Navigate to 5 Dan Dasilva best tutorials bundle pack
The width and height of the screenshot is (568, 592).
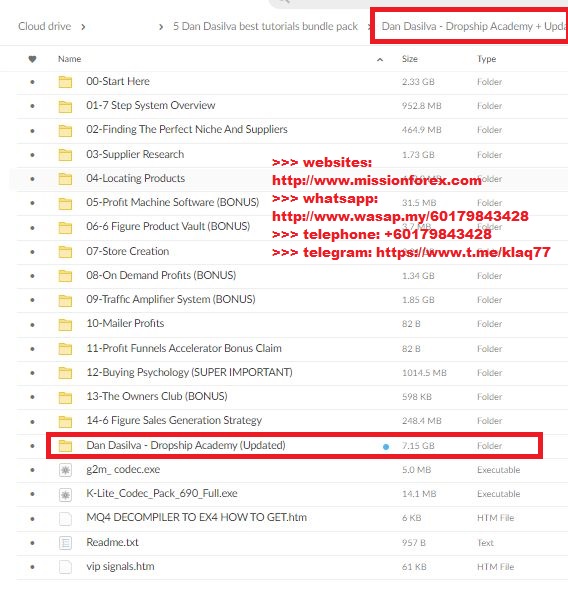(x=265, y=26)
